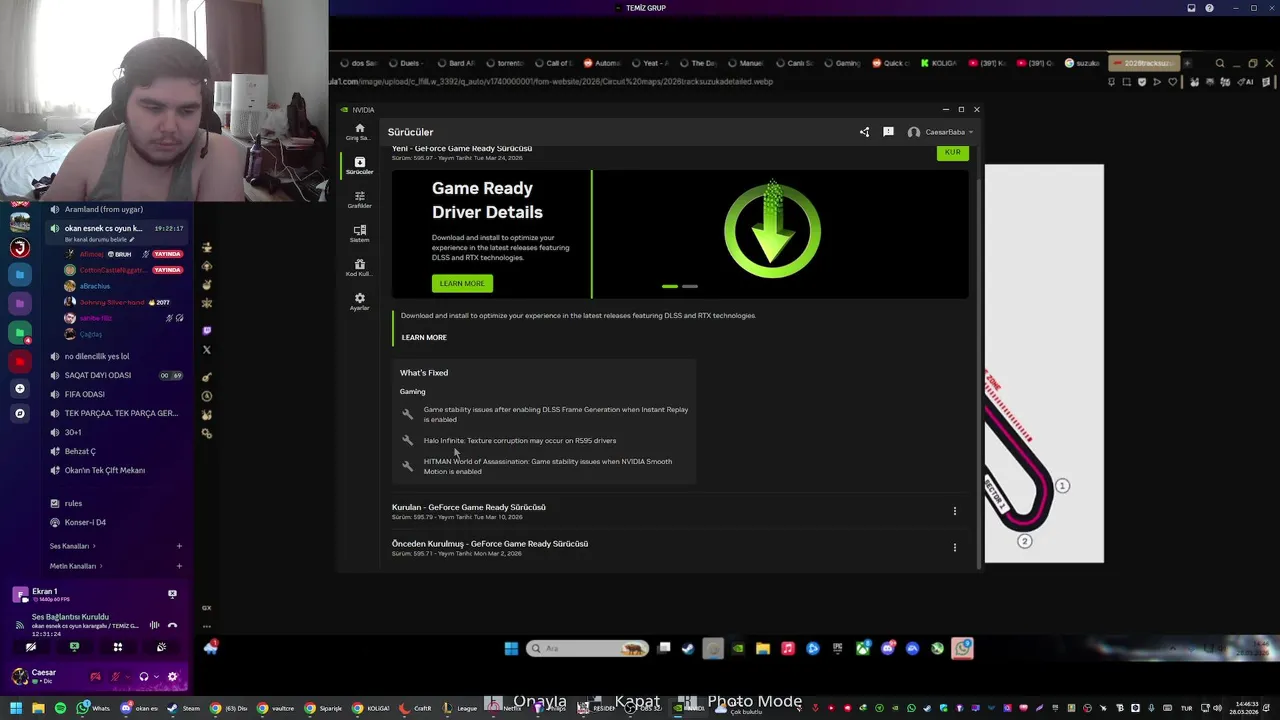Open new browser tab with plus button
1280x720 pixels.
click(1187, 63)
